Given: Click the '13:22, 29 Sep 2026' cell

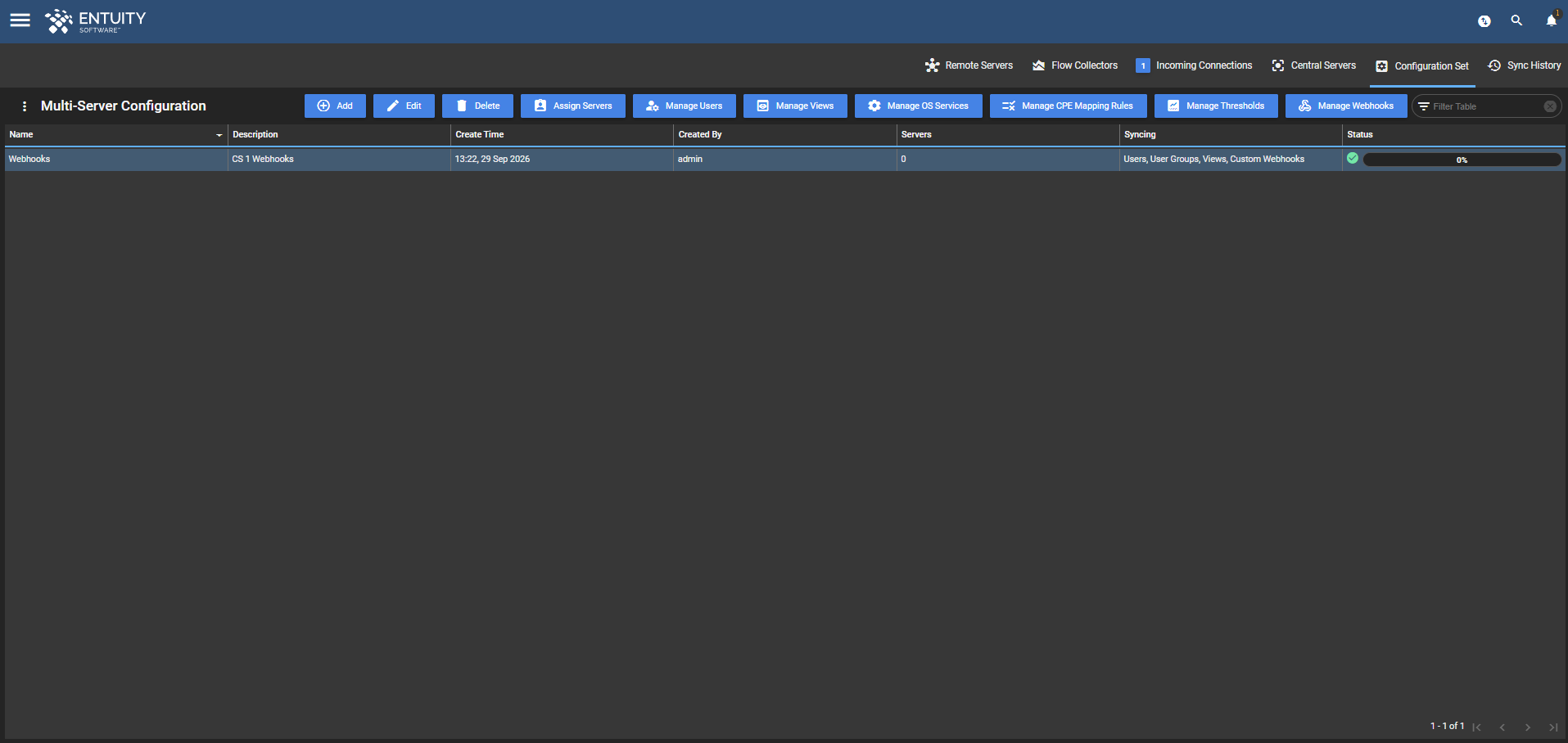Looking at the screenshot, I should [x=562, y=159].
